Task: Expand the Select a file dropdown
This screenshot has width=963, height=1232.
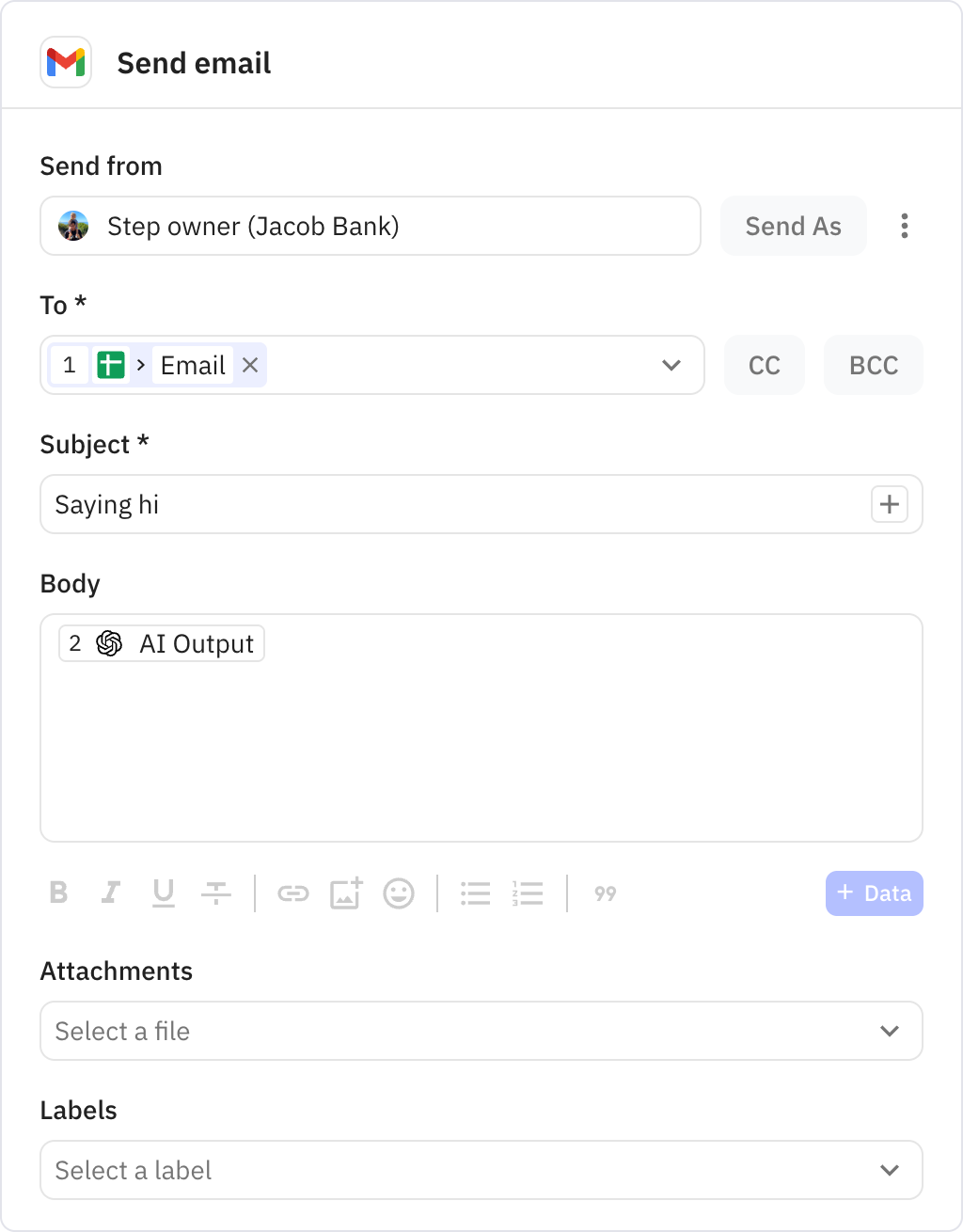Action: (x=890, y=1031)
